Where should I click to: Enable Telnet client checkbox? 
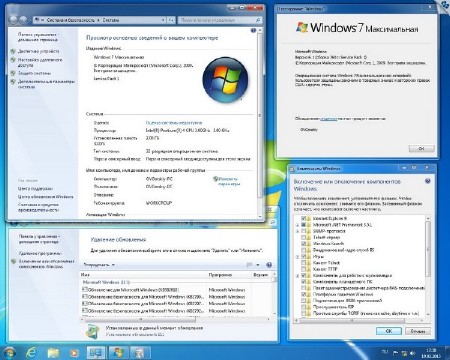click(303, 263)
